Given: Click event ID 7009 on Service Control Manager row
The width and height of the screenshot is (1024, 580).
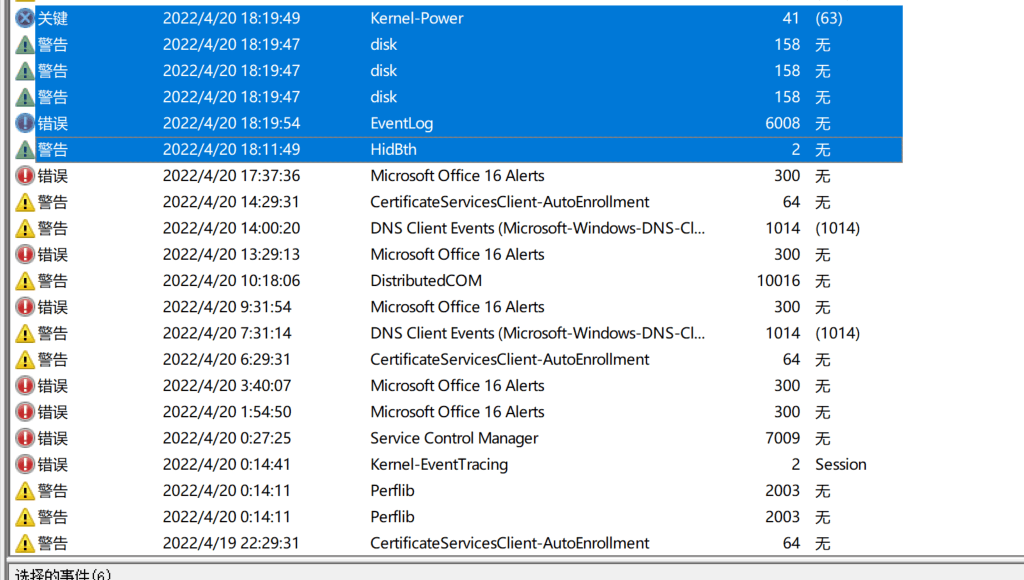Looking at the screenshot, I should 782,438.
